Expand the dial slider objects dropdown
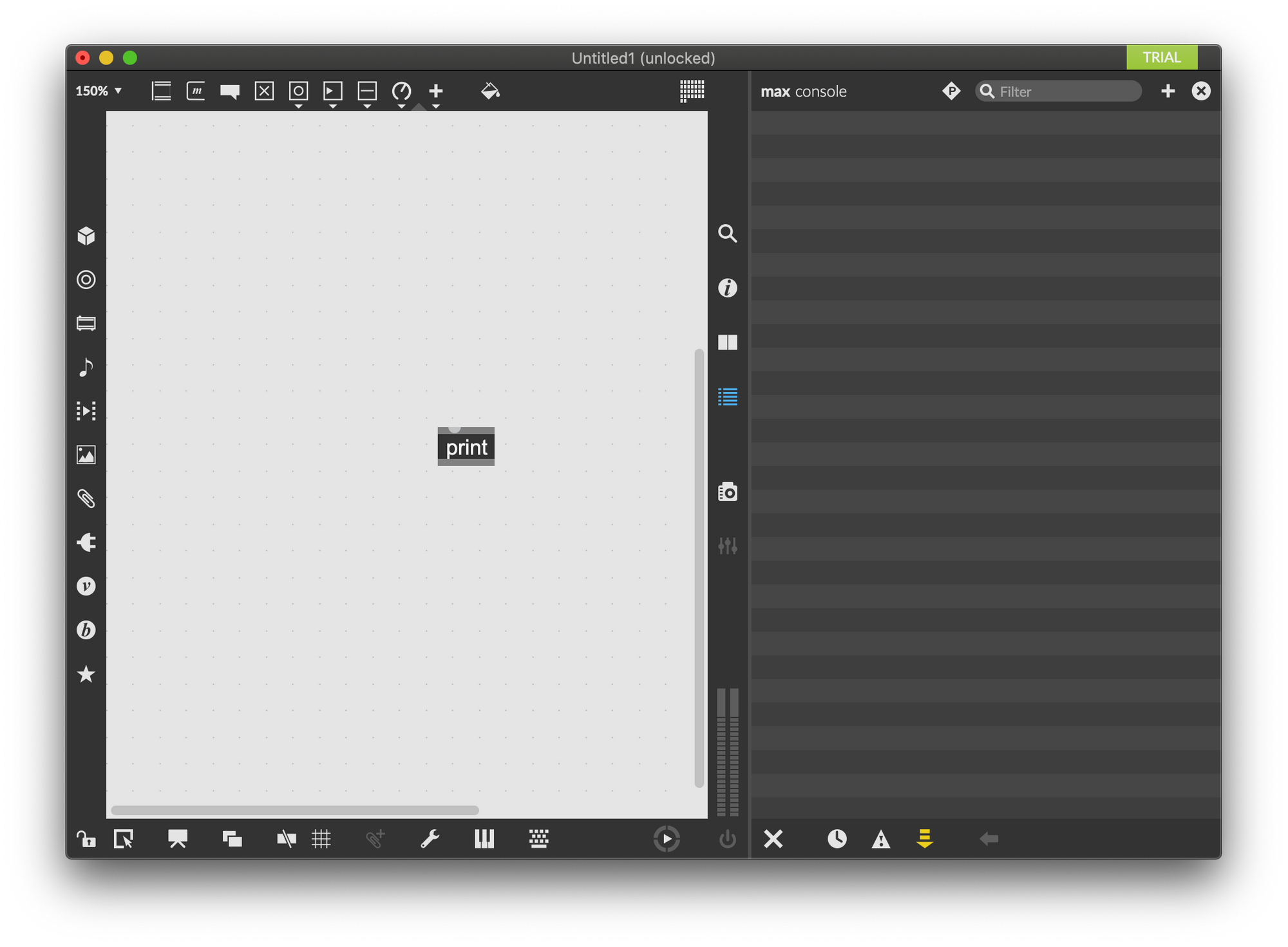 [x=401, y=106]
